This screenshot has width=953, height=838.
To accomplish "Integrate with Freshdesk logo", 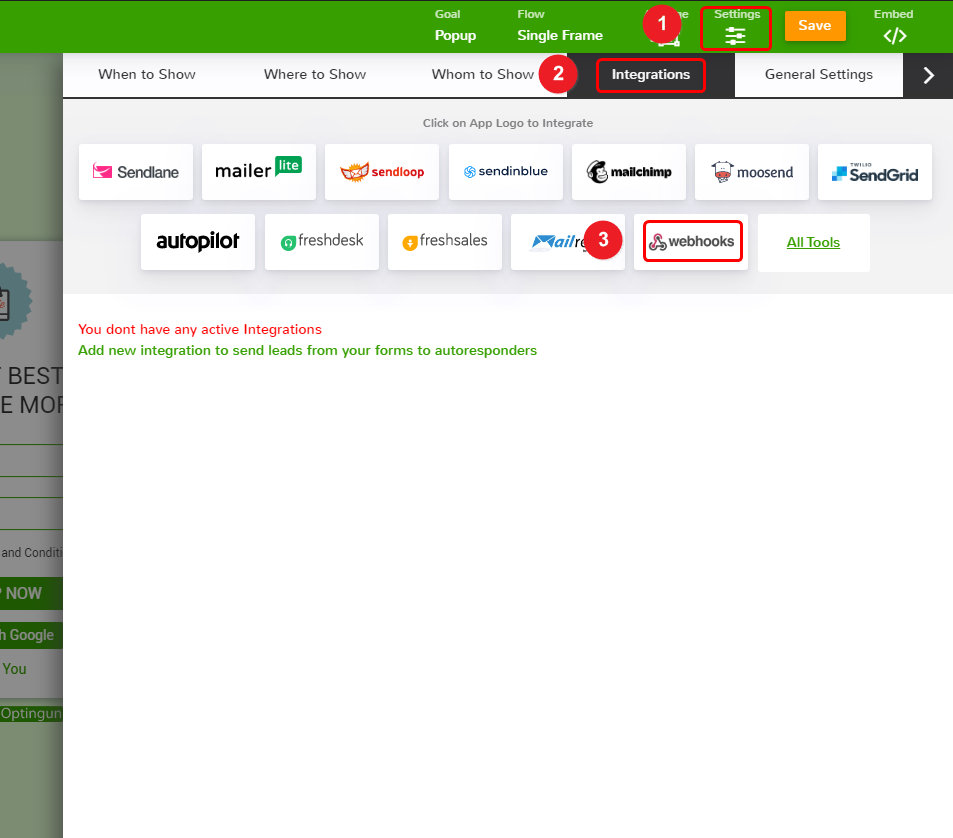I will pyautogui.click(x=322, y=242).
